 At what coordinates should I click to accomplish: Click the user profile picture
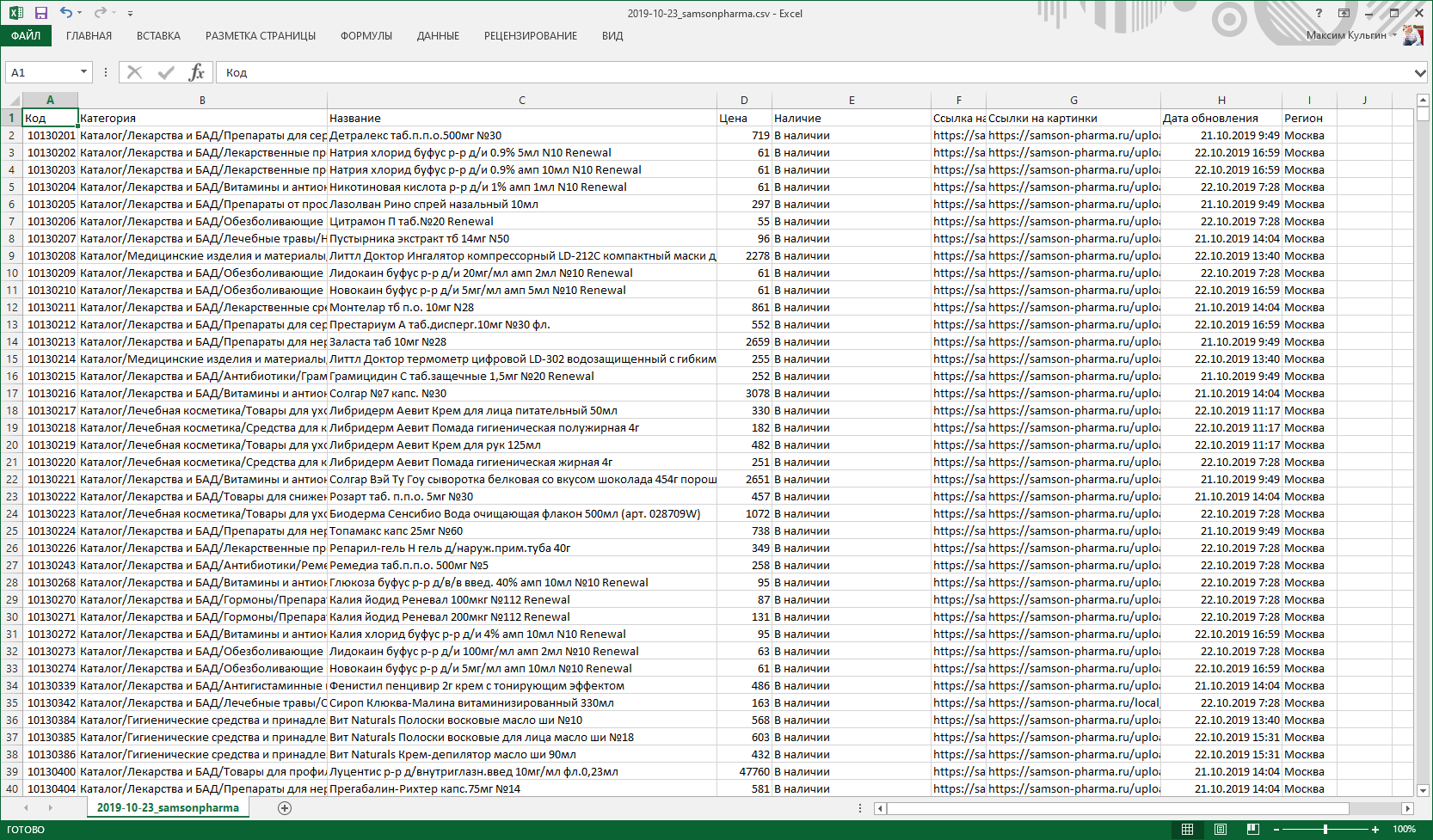pyautogui.click(x=1412, y=35)
